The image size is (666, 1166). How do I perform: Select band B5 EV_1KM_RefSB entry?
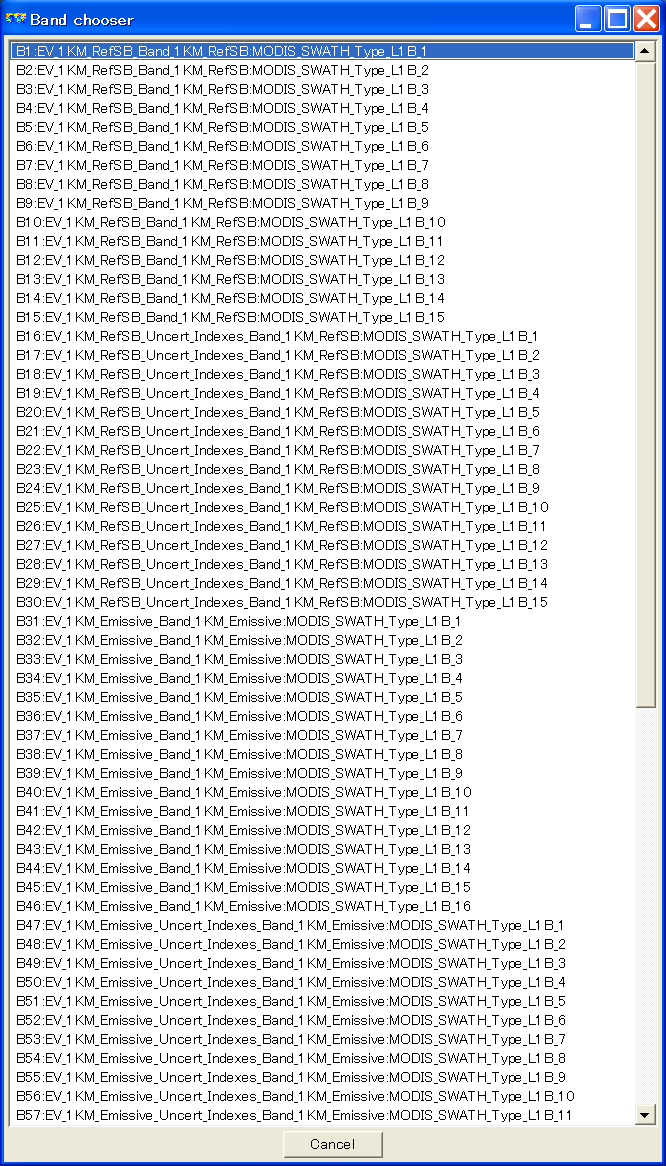coord(323,127)
